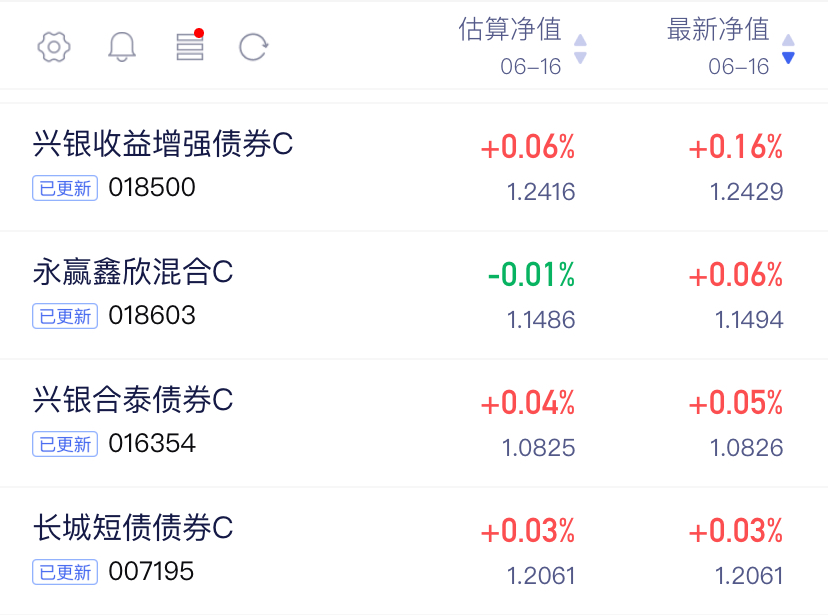Screen dimensions: 828x615
Task: Sort by 最新净值 using its arrow toggle
Action: coord(788,49)
